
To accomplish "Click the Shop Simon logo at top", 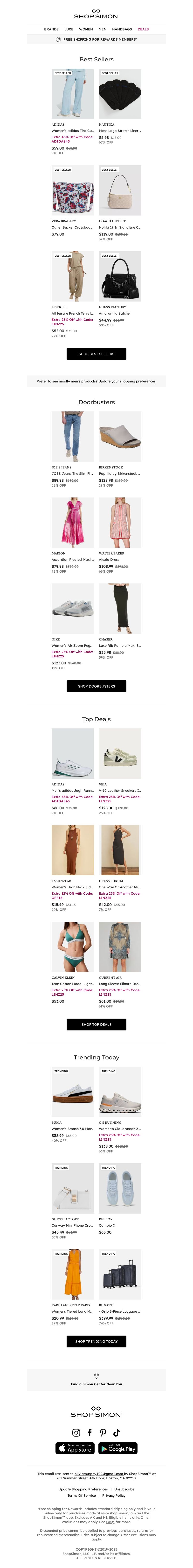I will (x=96, y=14).
